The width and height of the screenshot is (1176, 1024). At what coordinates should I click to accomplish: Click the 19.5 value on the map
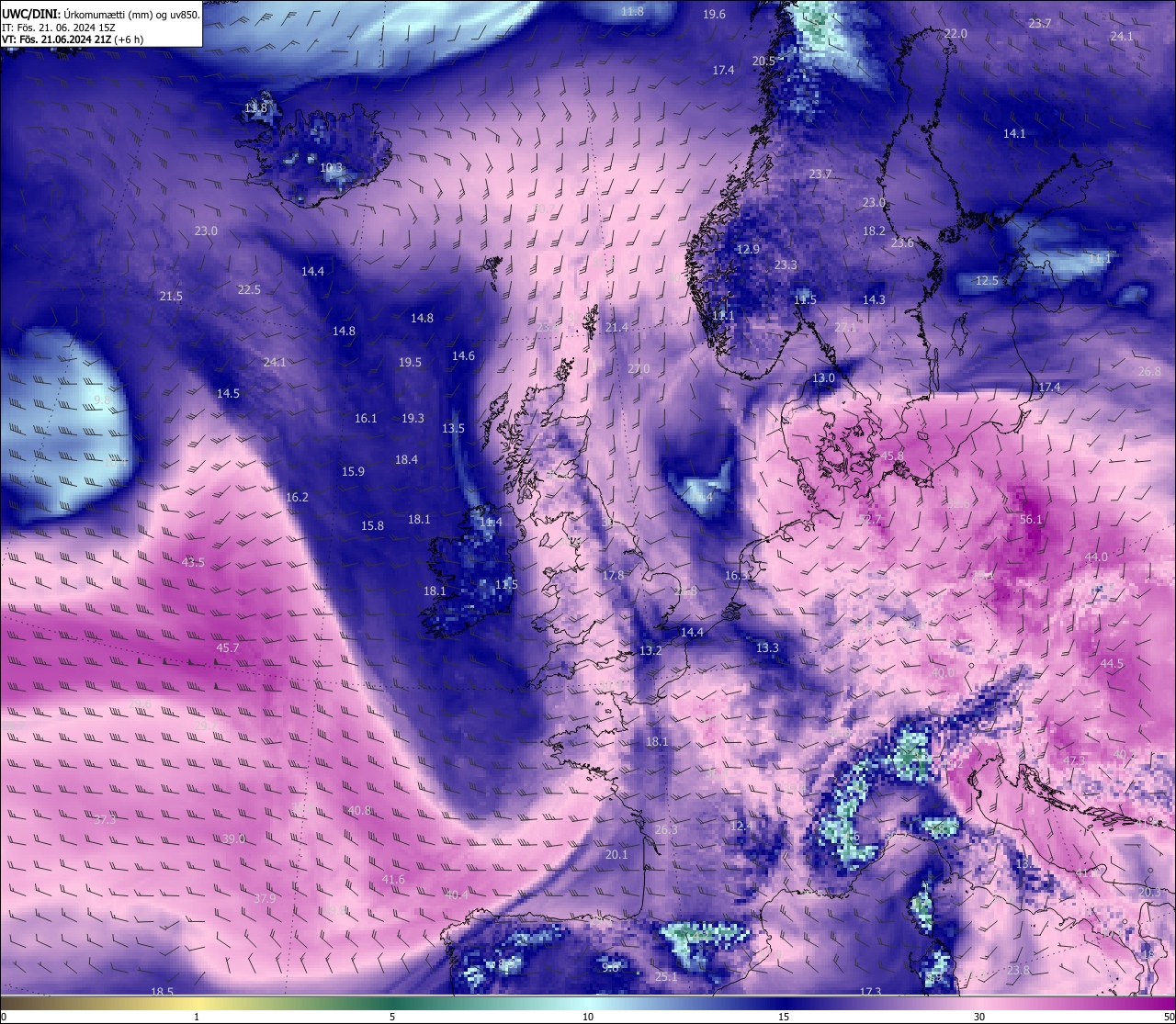pyautogui.click(x=410, y=363)
